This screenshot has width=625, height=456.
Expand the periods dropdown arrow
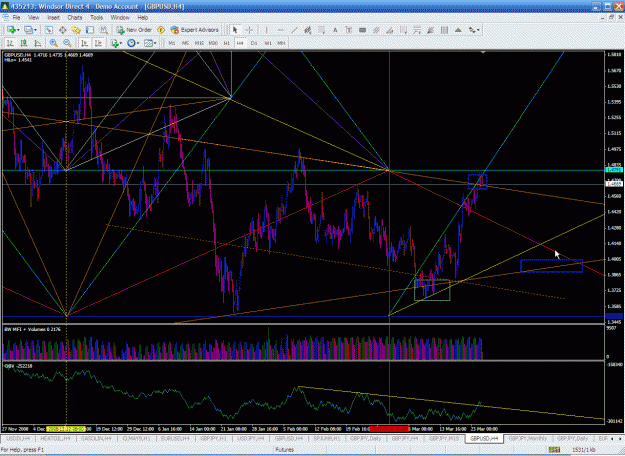tap(138, 43)
